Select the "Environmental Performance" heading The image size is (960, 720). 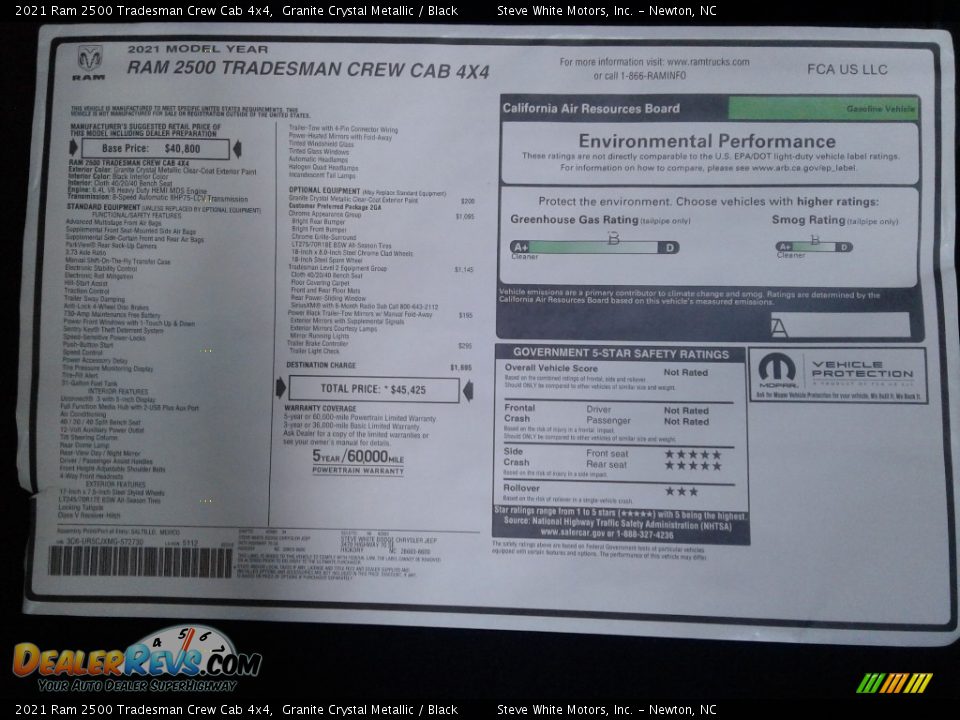[x=707, y=141]
